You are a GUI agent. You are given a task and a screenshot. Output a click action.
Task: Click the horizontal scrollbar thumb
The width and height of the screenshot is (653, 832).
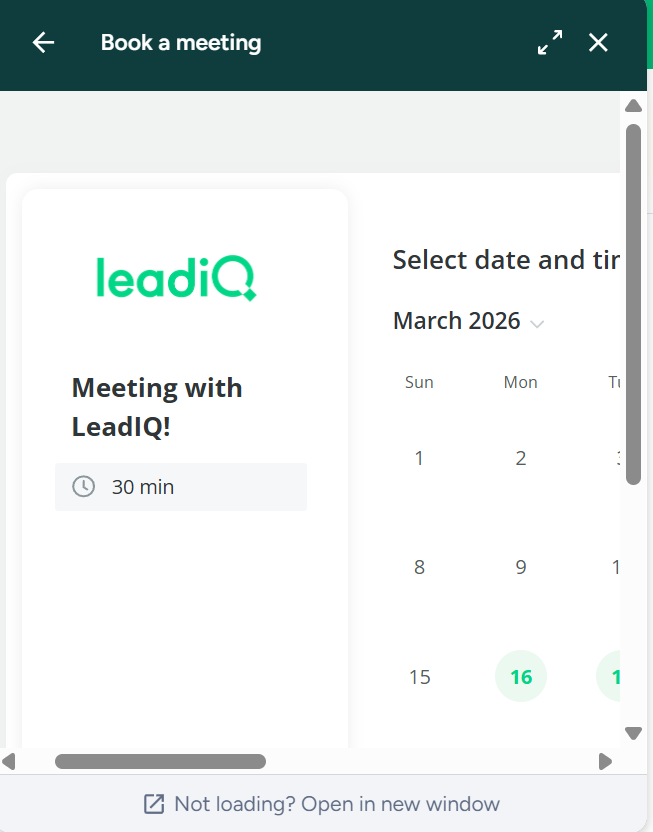pyautogui.click(x=160, y=762)
